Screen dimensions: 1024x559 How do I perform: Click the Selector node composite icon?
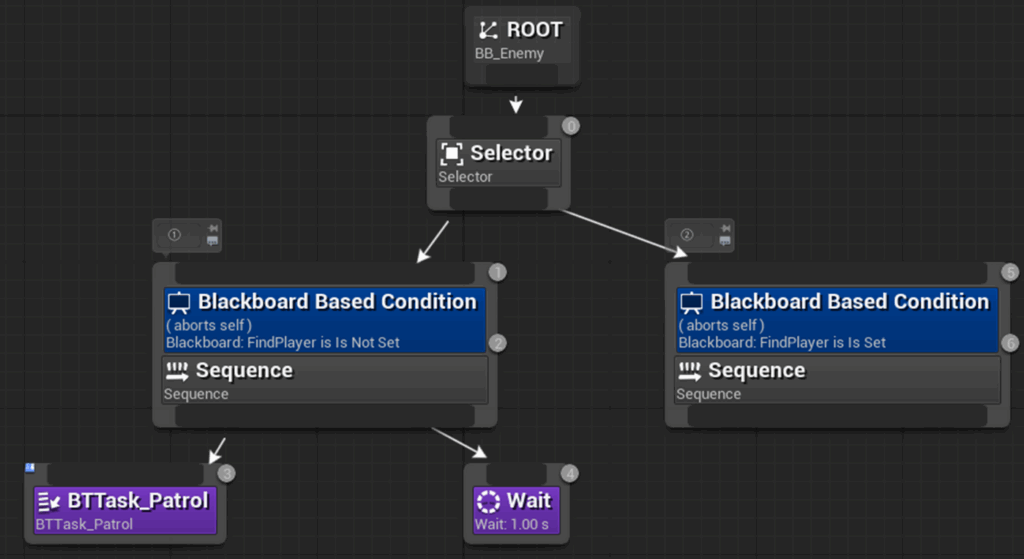click(x=452, y=153)
